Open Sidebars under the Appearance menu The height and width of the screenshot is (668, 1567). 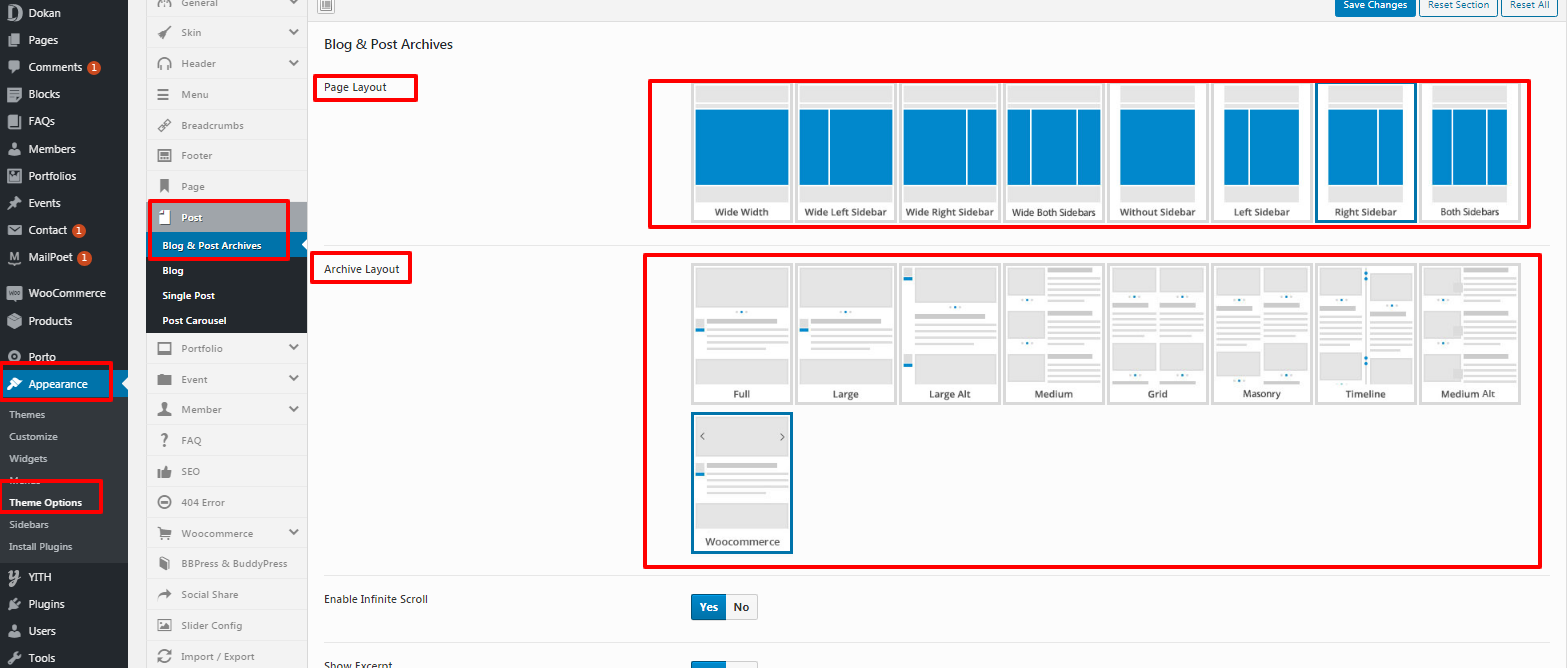(x=29, y=524)
